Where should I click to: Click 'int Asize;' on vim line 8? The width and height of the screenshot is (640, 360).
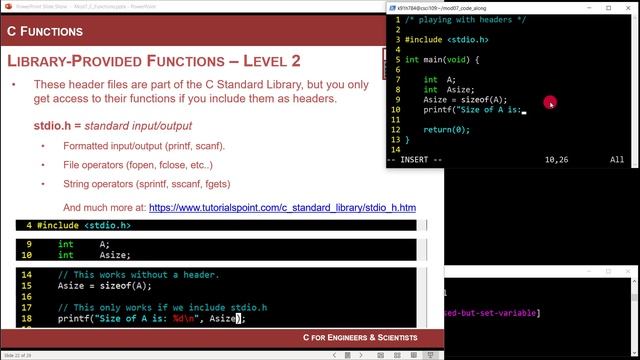449,90
